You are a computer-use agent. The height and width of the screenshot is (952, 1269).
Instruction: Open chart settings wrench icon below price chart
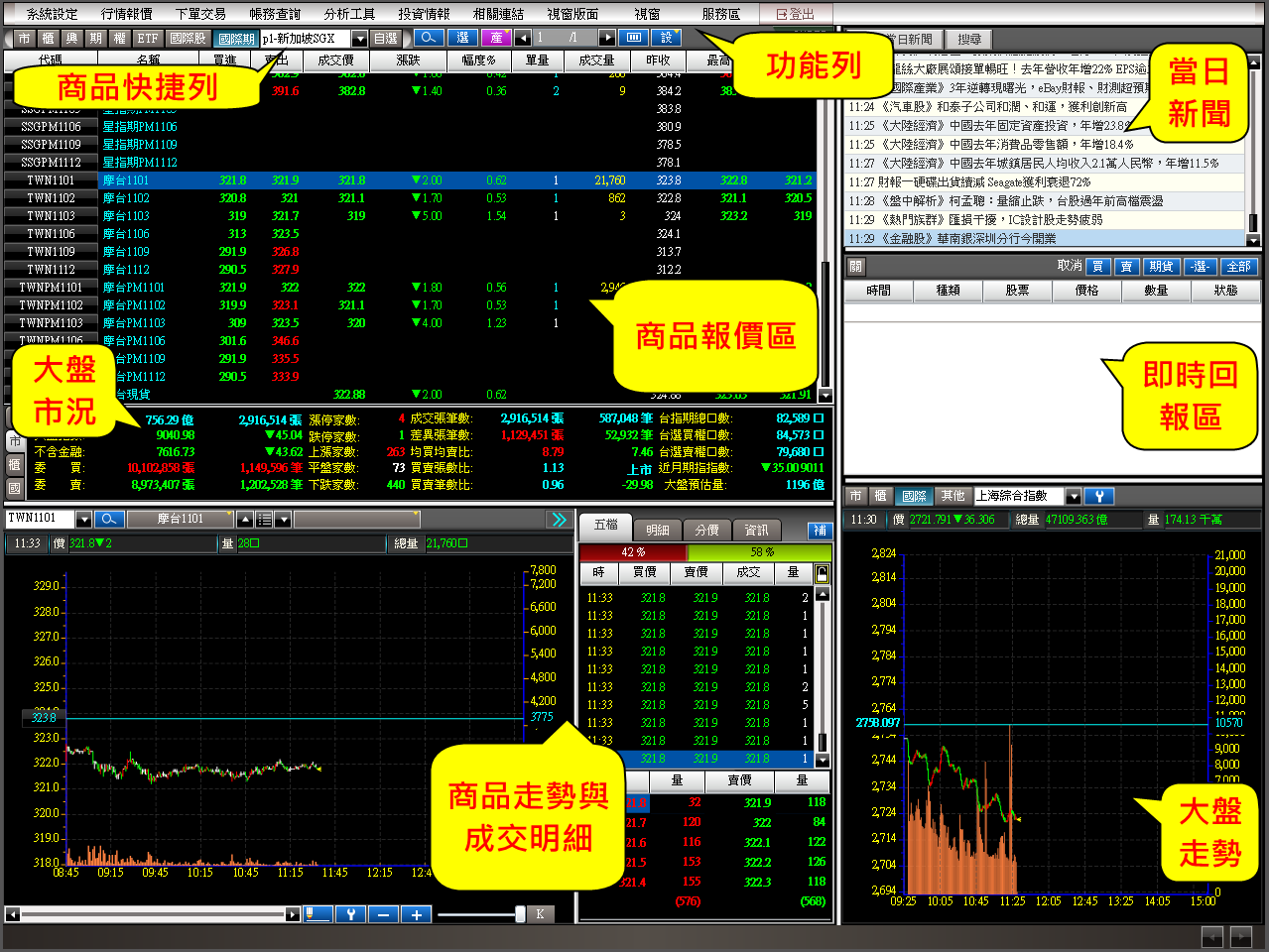(350, 914)
